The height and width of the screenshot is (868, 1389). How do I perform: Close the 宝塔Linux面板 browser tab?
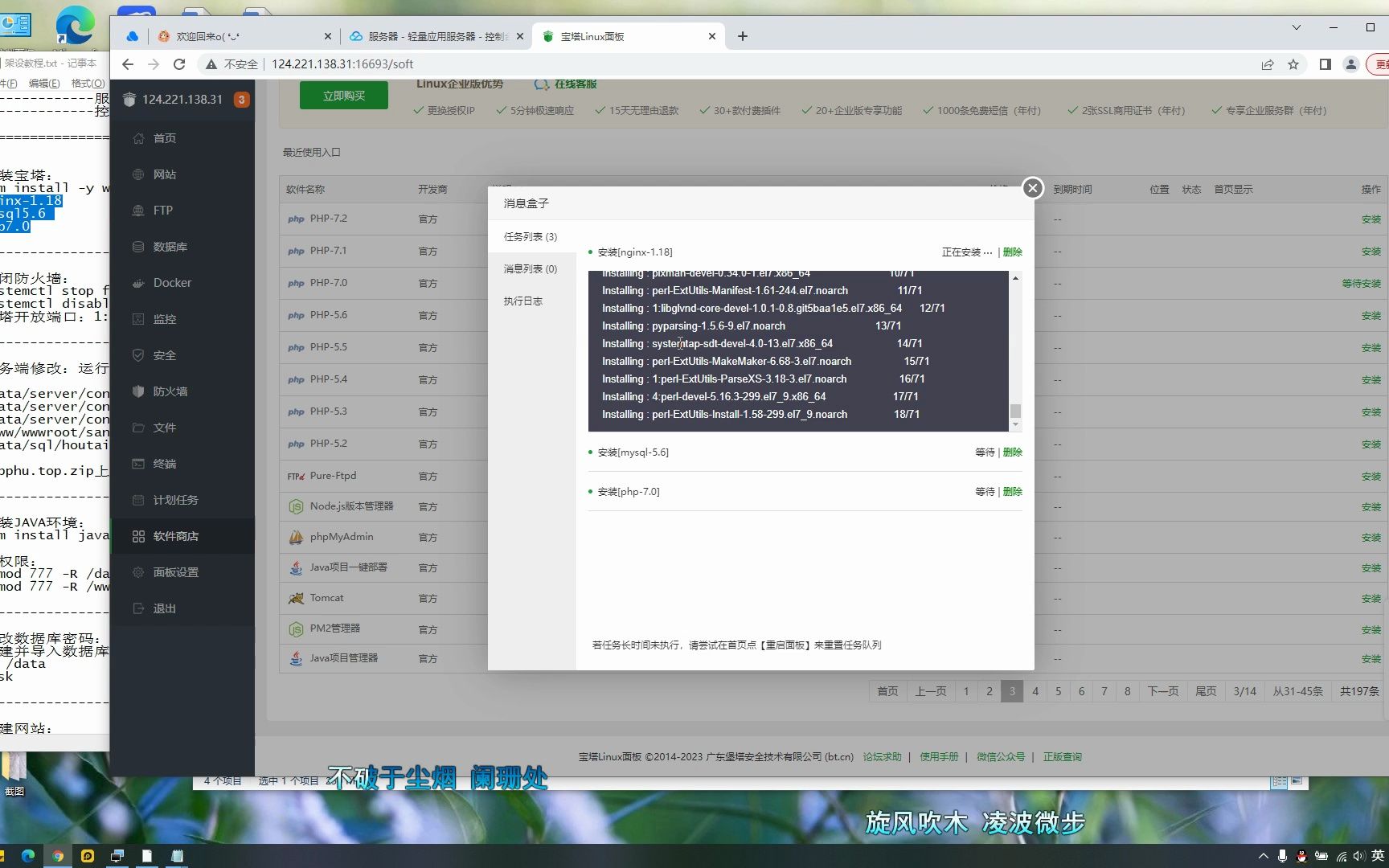tap(712, 36)
